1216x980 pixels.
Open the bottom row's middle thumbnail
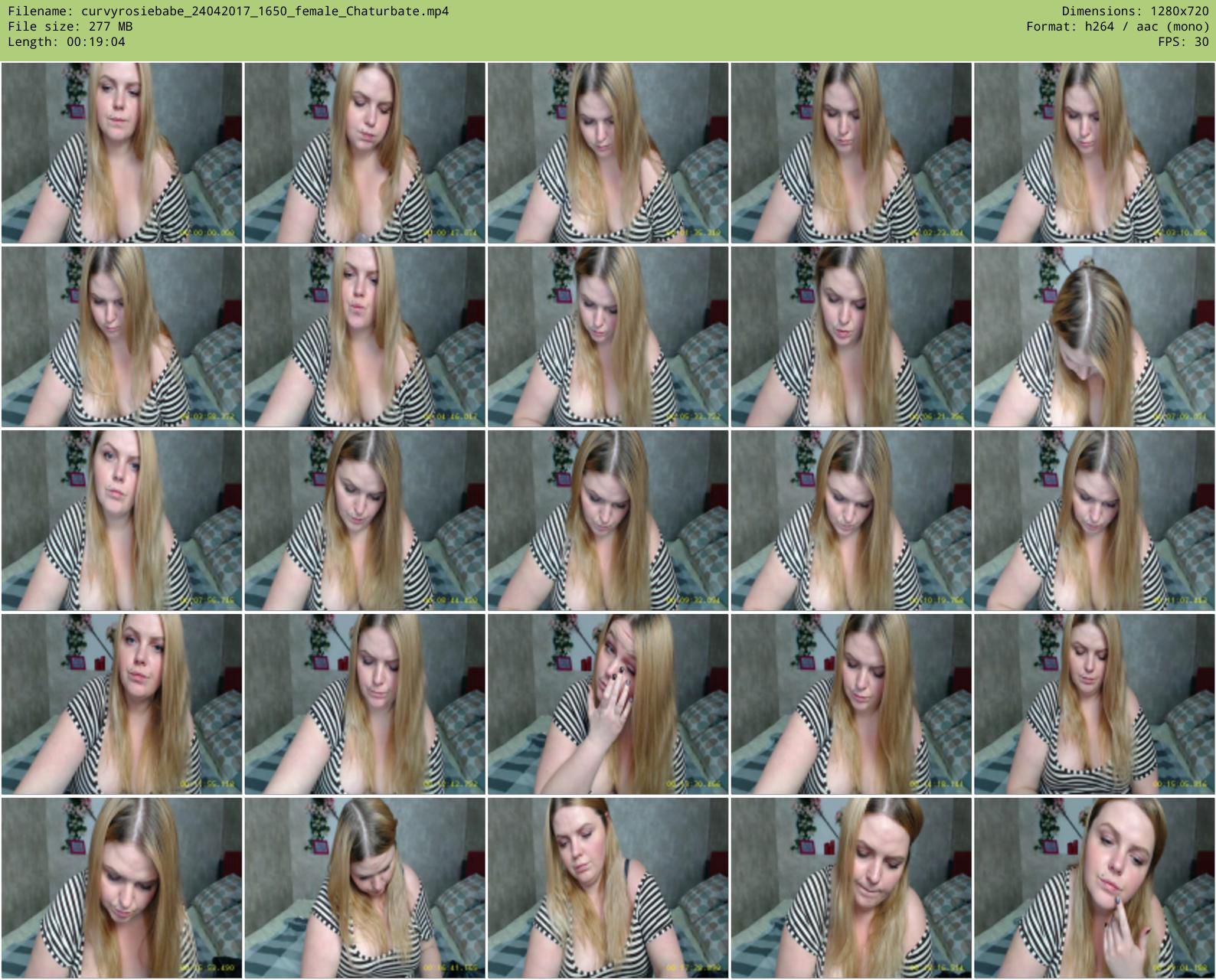click(x=608, y=888)
